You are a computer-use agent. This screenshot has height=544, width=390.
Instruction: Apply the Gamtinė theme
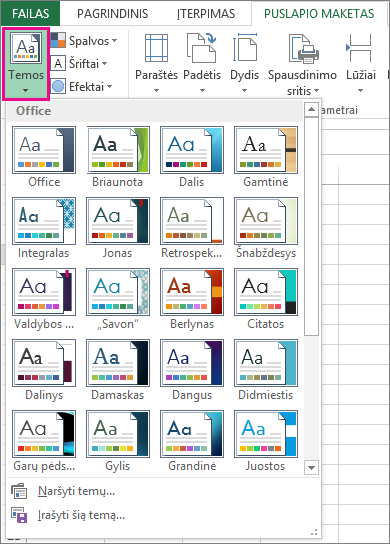pos(266,157)
